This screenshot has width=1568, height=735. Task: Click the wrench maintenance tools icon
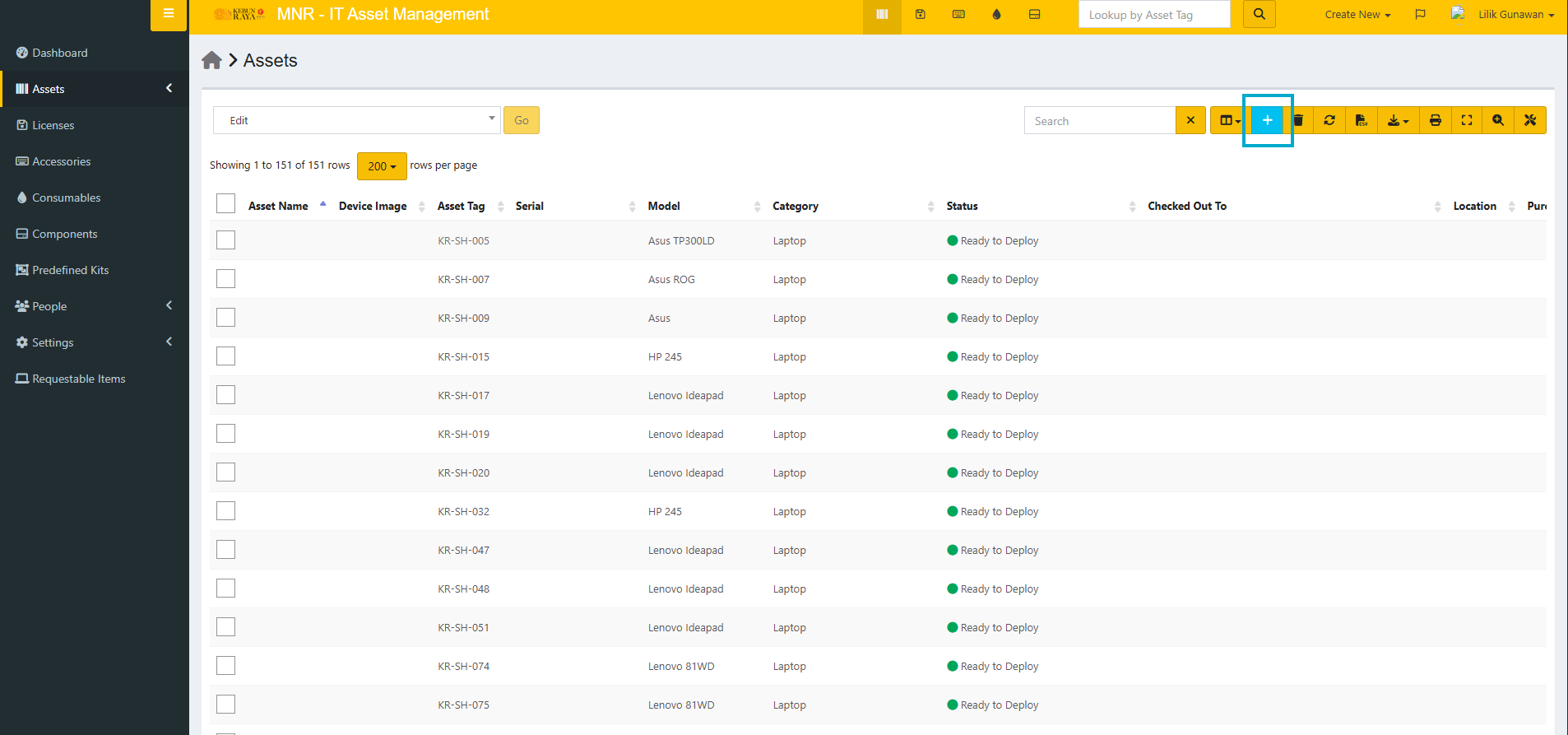point(1530,120)
